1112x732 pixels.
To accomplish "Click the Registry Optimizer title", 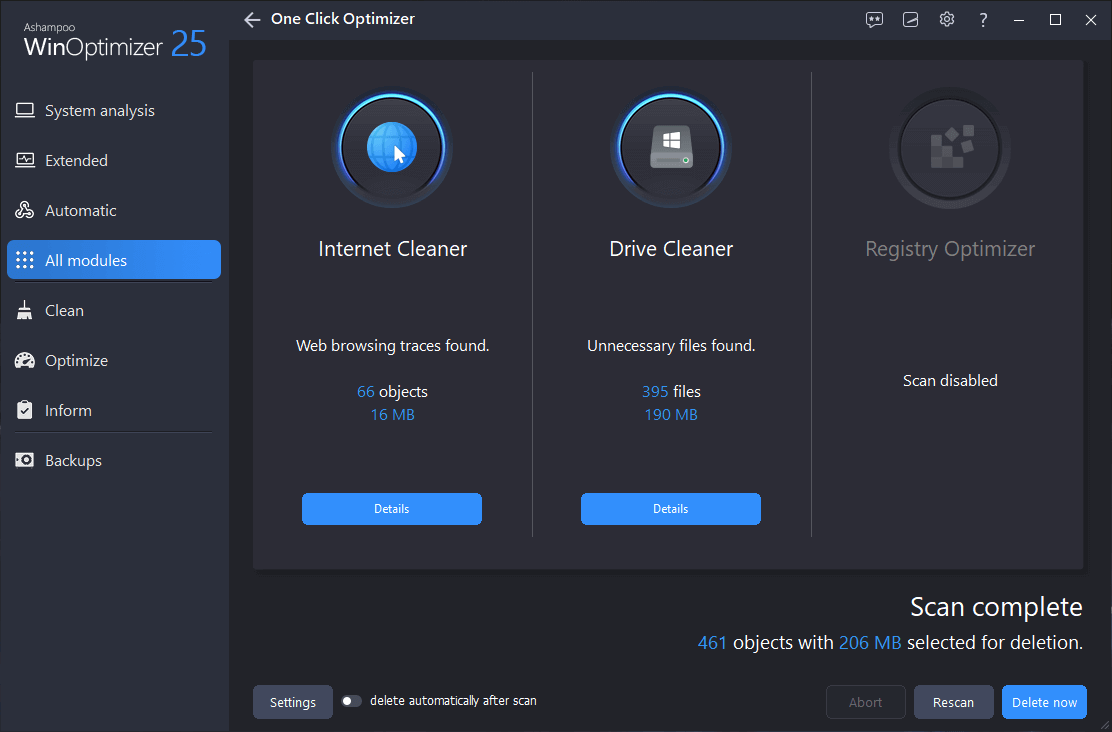I will [950, 249].
